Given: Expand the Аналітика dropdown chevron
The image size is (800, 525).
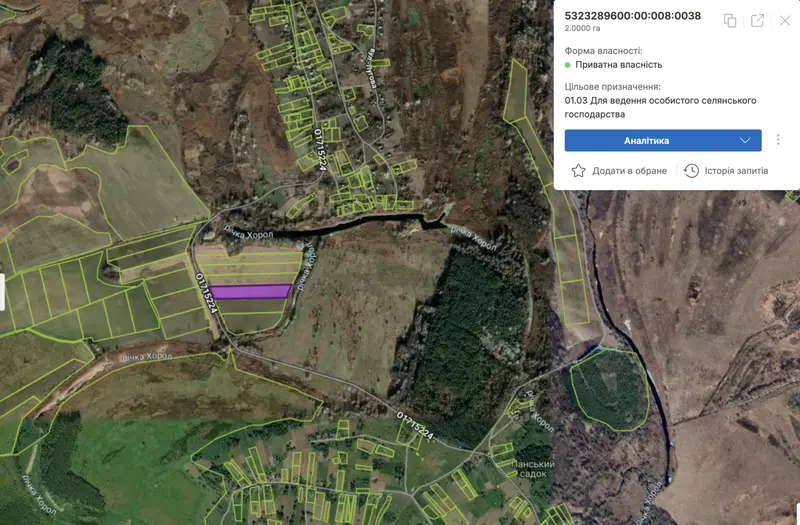Looking at the screenshot, I should (745, 140).
